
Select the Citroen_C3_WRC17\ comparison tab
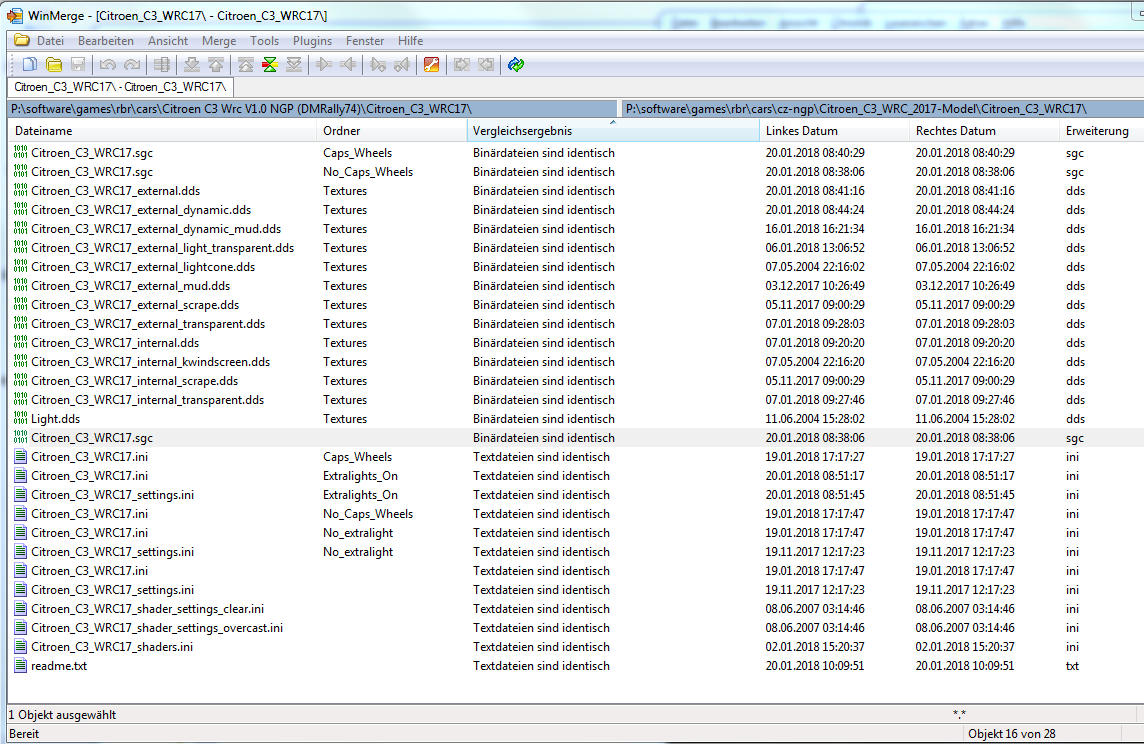coord(120,87)
